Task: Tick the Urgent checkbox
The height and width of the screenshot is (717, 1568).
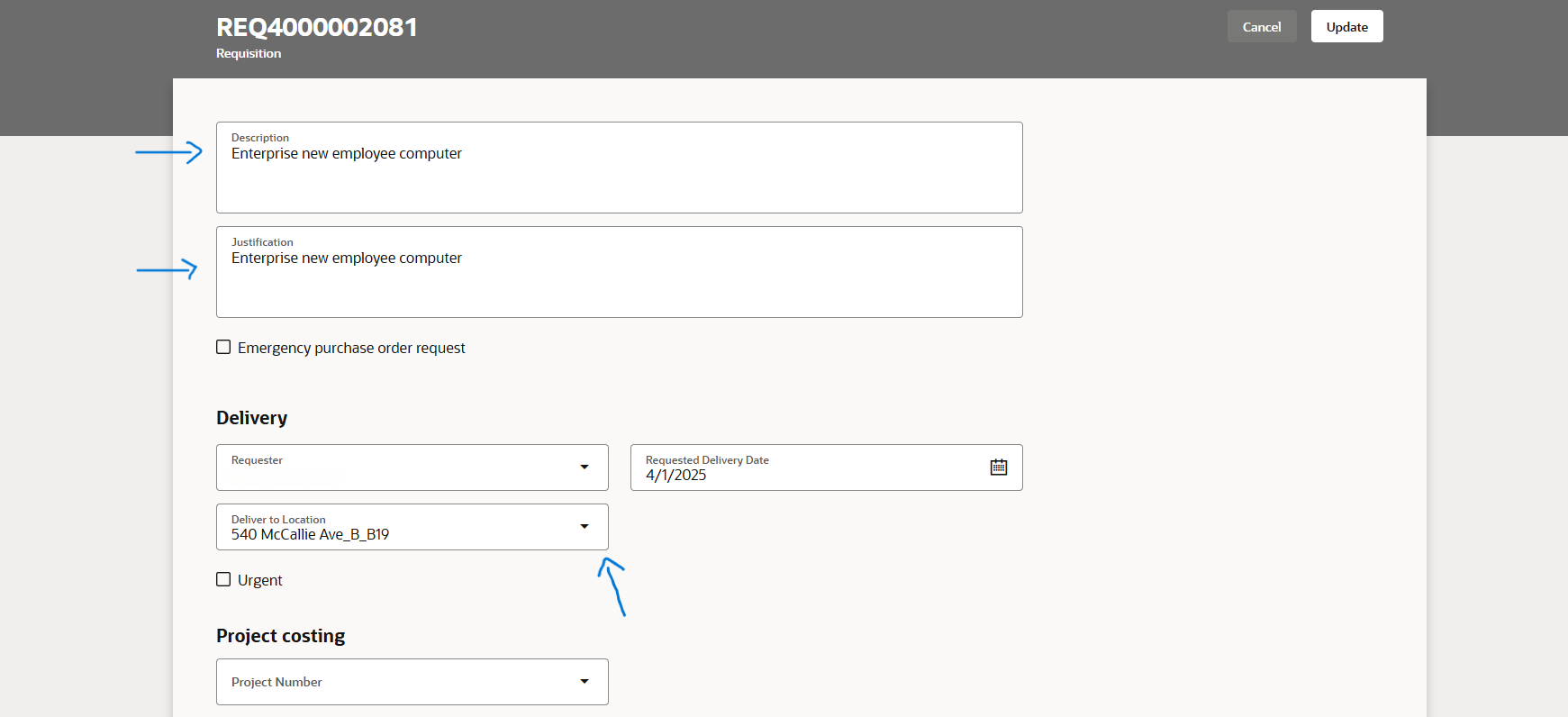Action: 223,580
